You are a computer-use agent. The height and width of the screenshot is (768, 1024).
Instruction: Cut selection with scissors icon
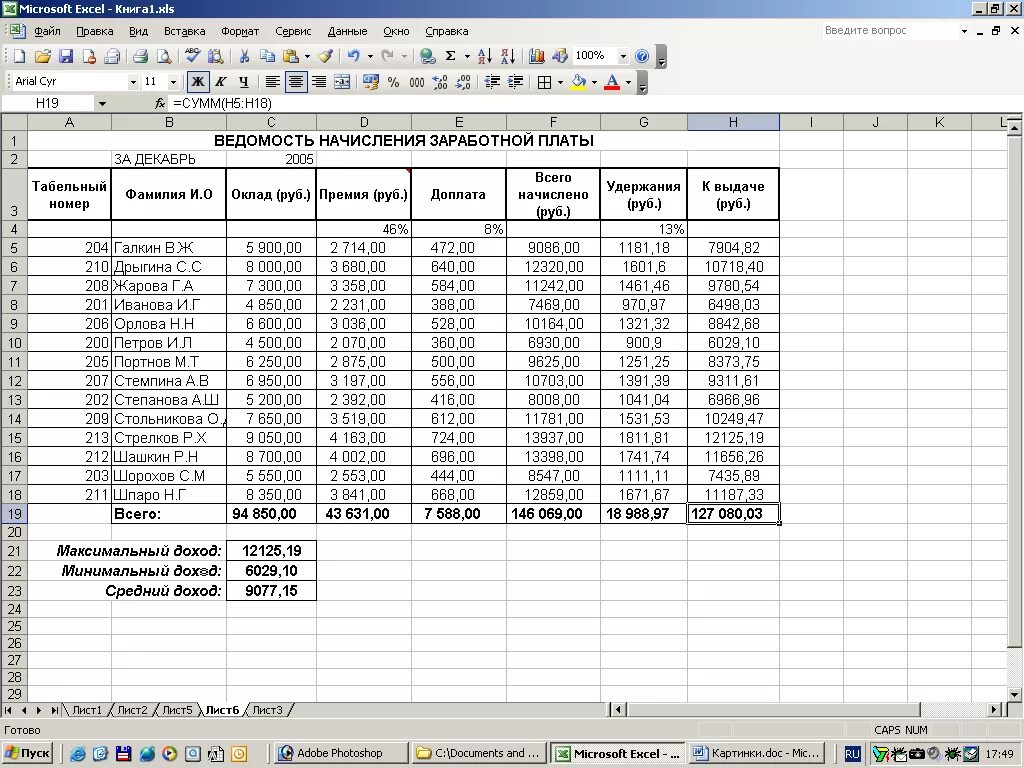(x=244, y=56)
